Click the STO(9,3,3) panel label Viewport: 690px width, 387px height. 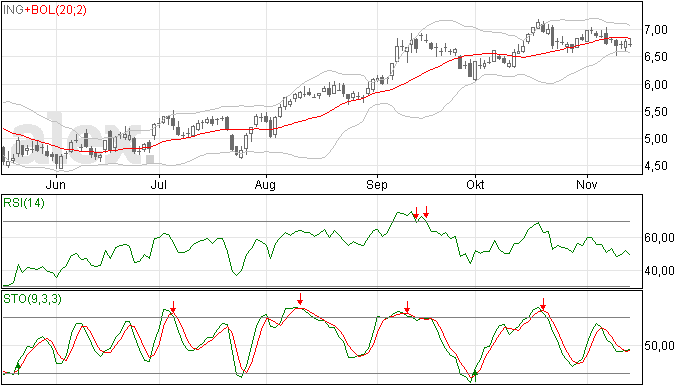click(x=32, y=299)
